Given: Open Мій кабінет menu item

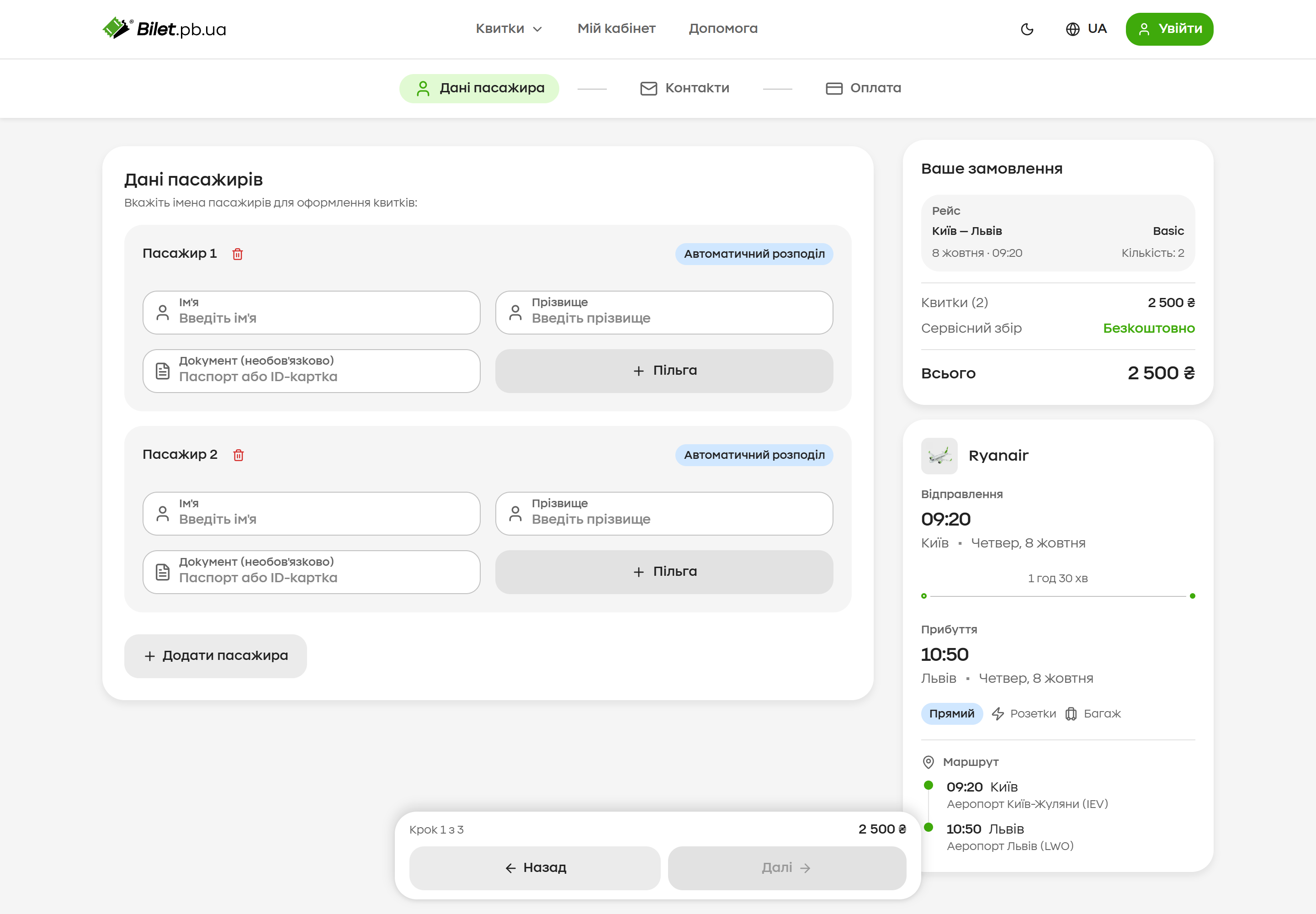Looking at the screenshot, I should pyautogui.click(x=616, y=29).
